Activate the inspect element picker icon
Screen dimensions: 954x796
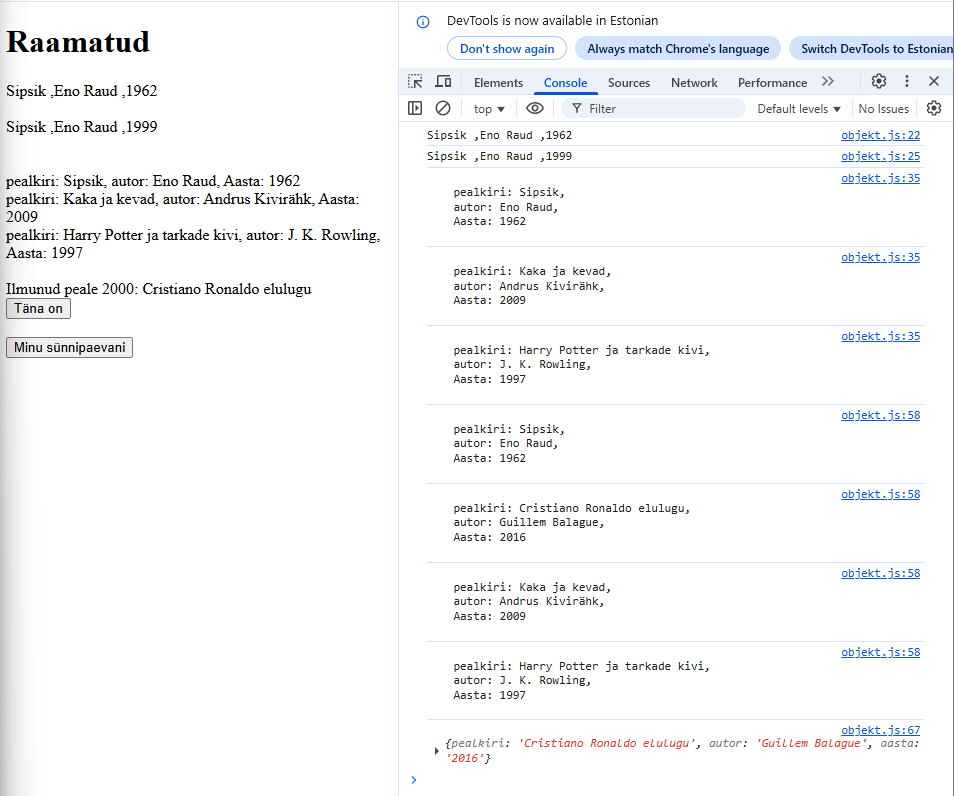point(415,82)
